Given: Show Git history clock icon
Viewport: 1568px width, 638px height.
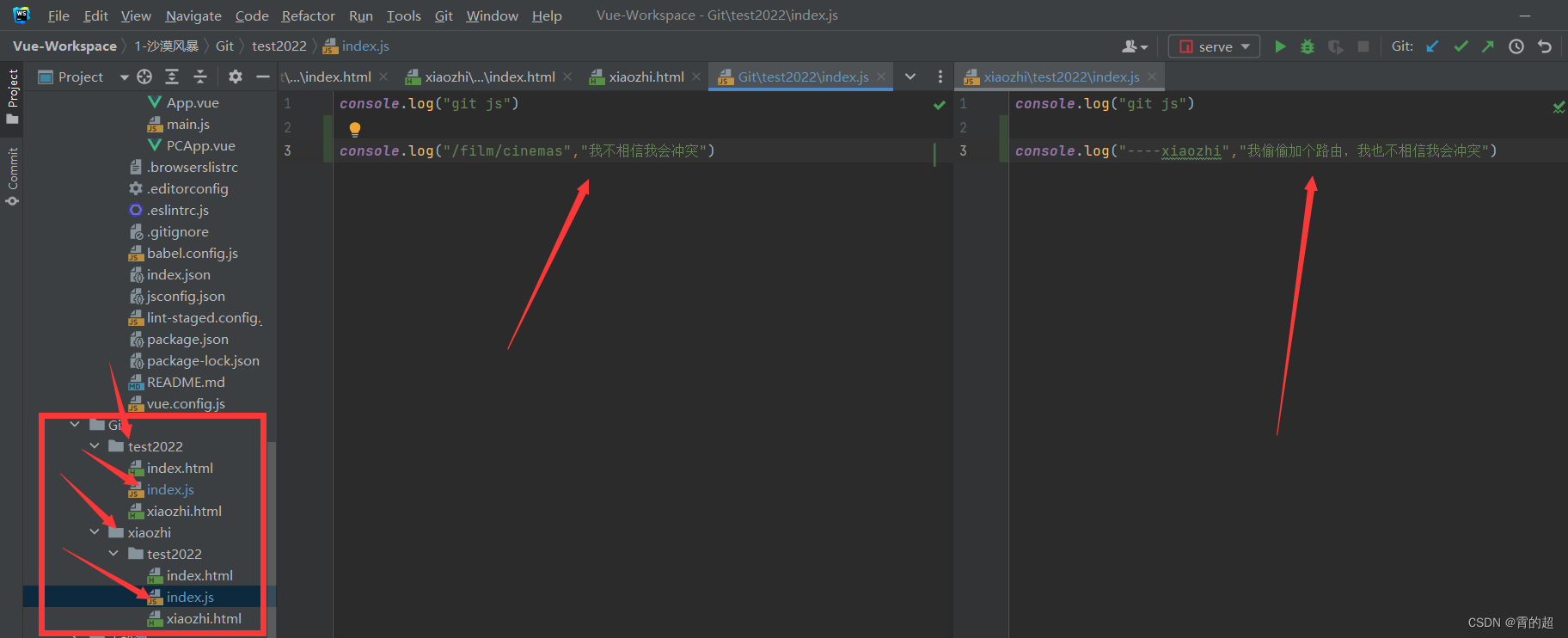Looking at the screenshot, I should 1516,46.
